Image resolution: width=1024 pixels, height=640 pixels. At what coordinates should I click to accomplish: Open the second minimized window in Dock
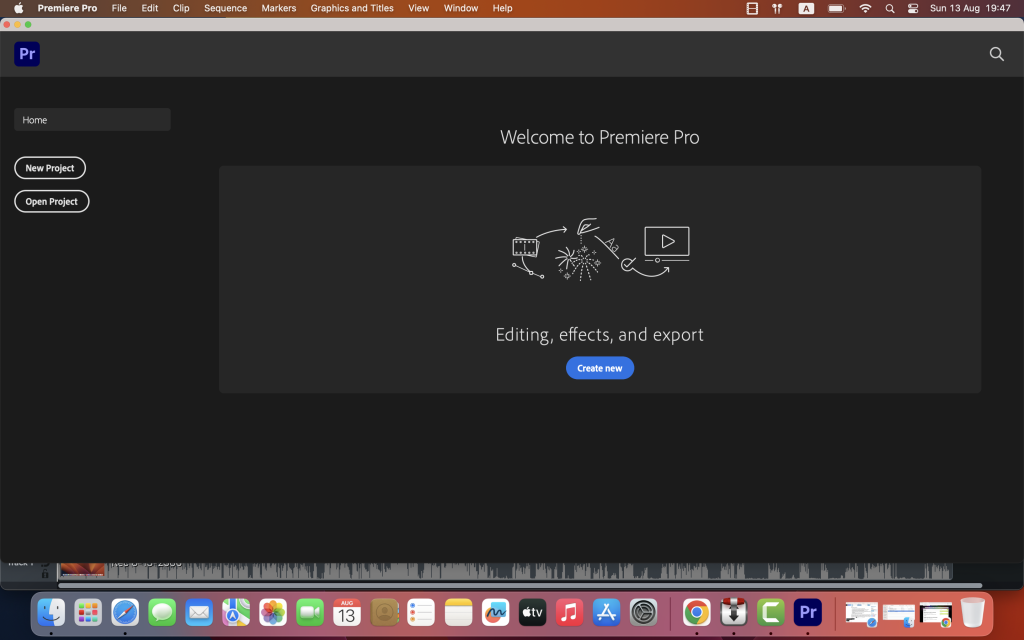tap(899, 615)
